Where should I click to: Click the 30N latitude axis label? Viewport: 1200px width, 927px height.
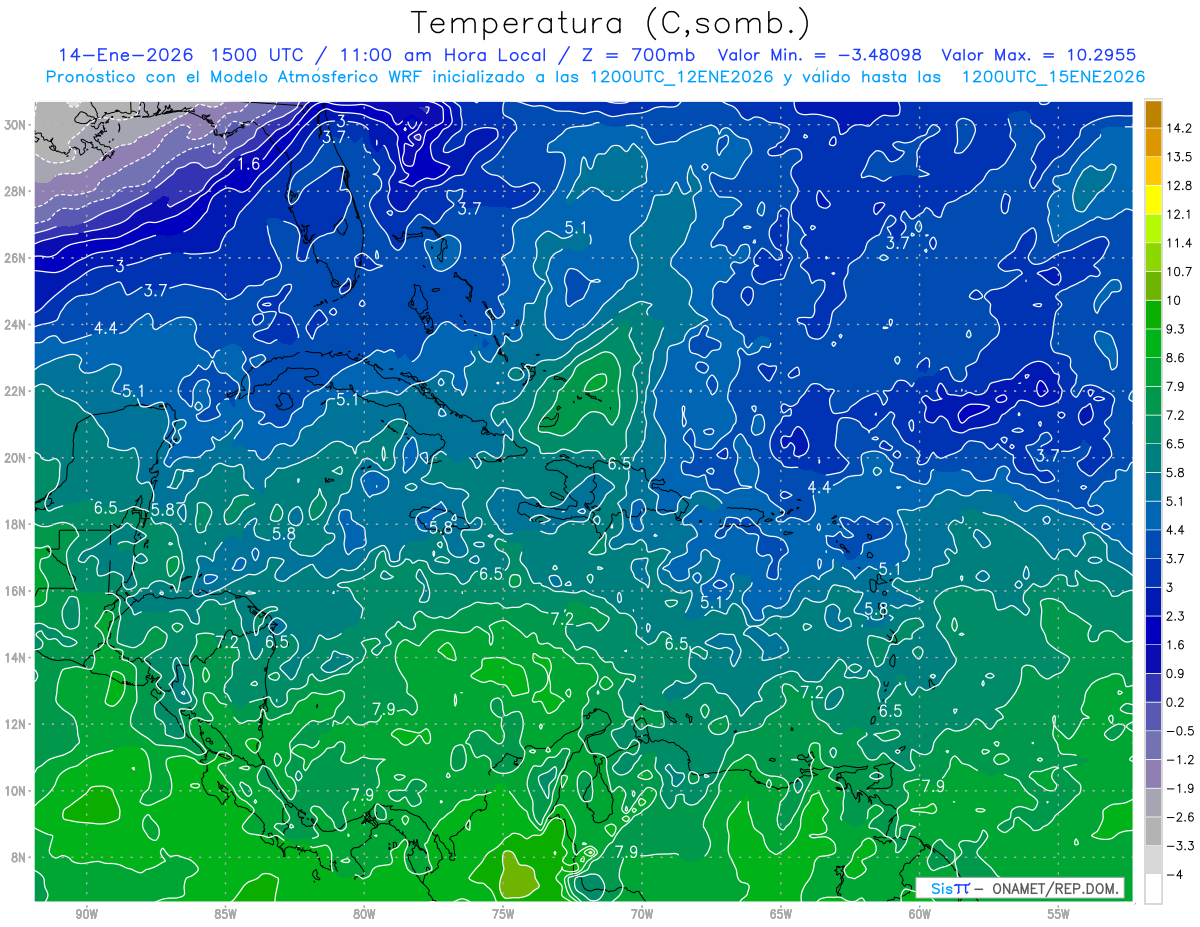point(17,125)
